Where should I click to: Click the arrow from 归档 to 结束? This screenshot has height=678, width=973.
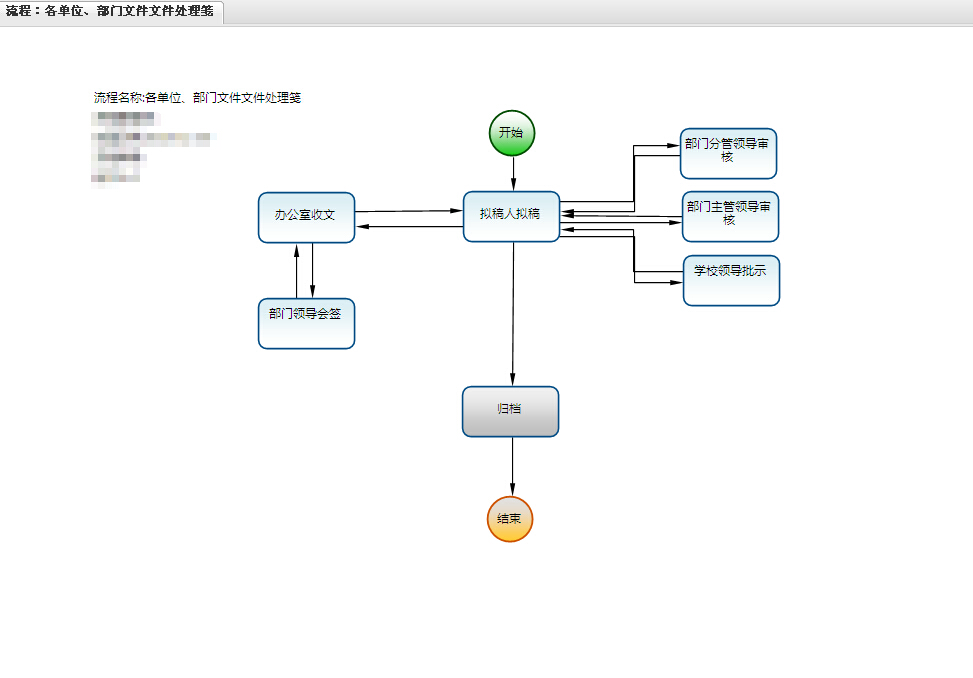[x=512, y=466]
